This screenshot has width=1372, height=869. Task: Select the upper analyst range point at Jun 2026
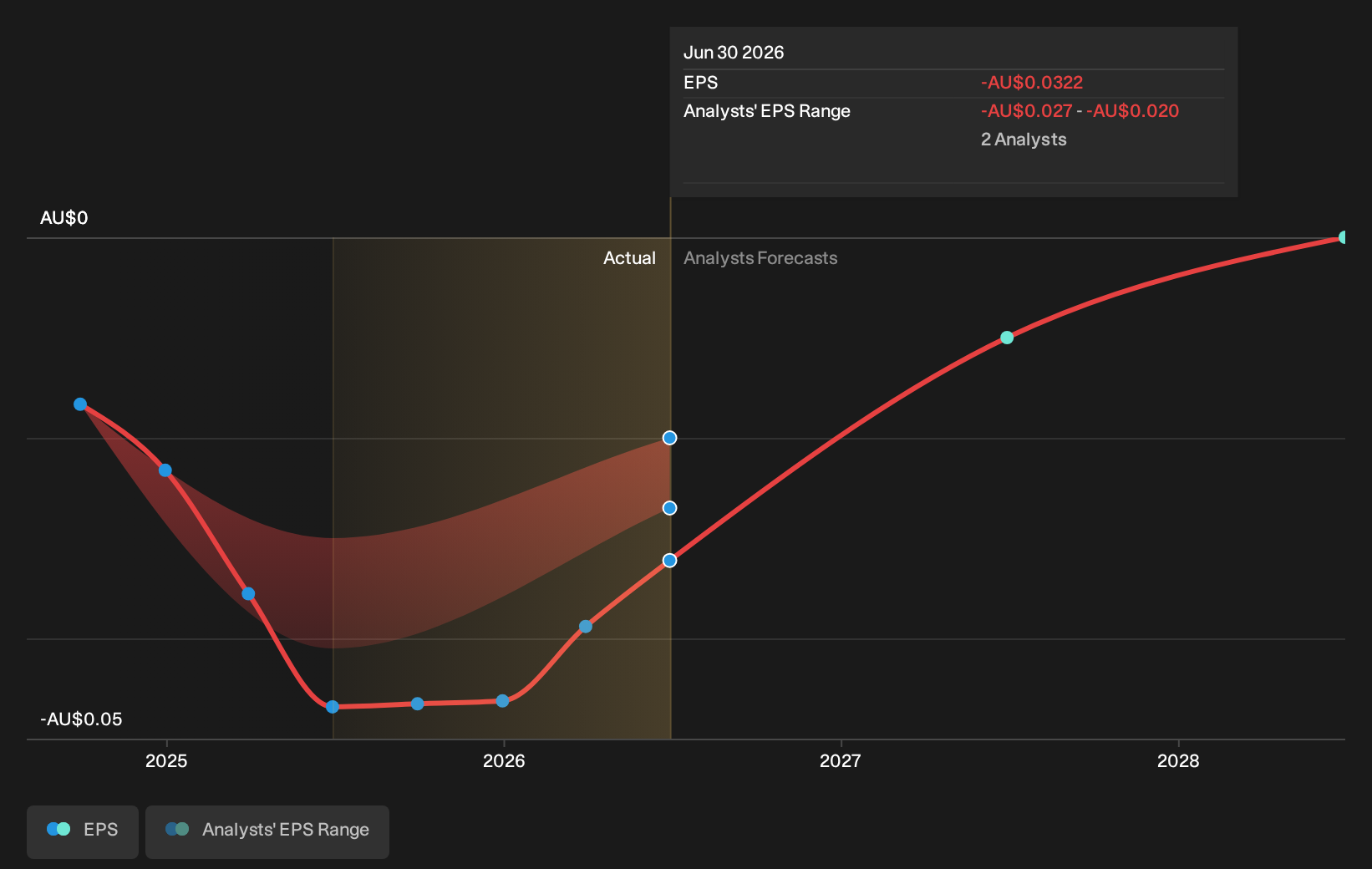[669, 438]
